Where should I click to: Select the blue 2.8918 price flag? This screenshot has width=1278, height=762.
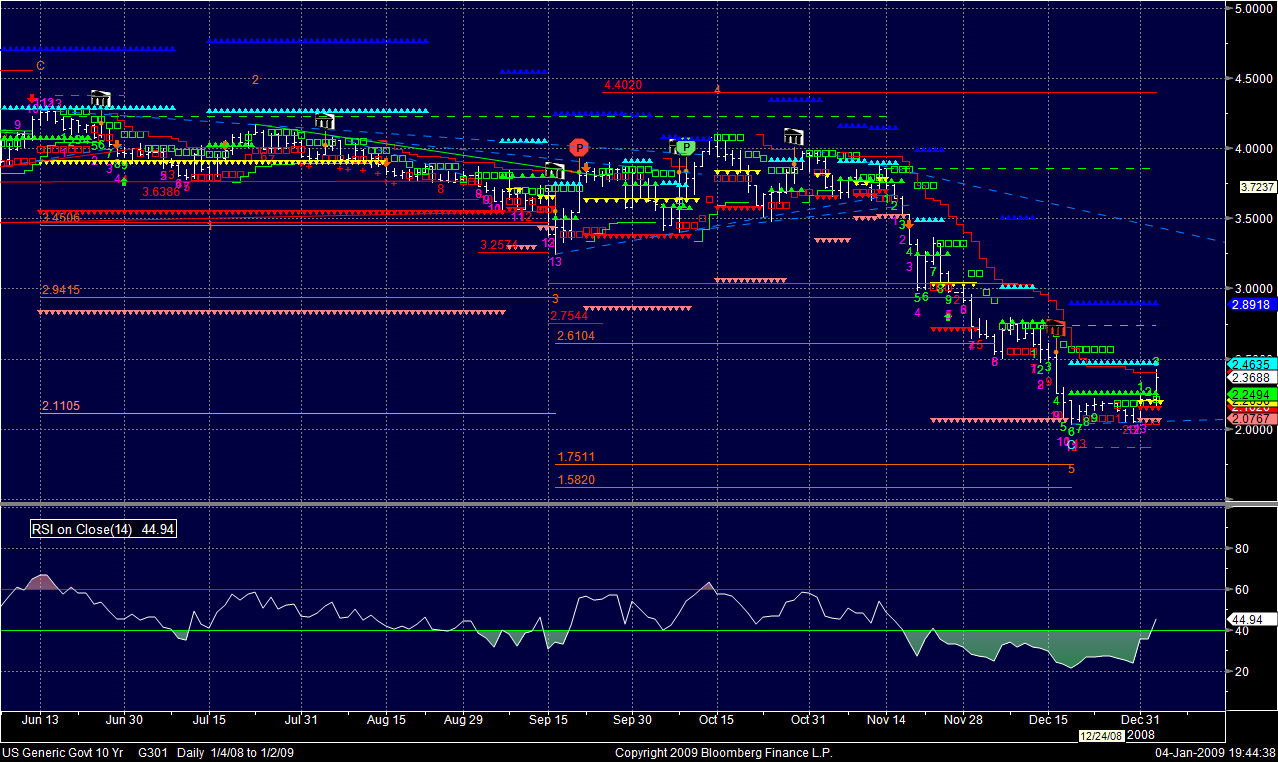(x=1252, y=304)
